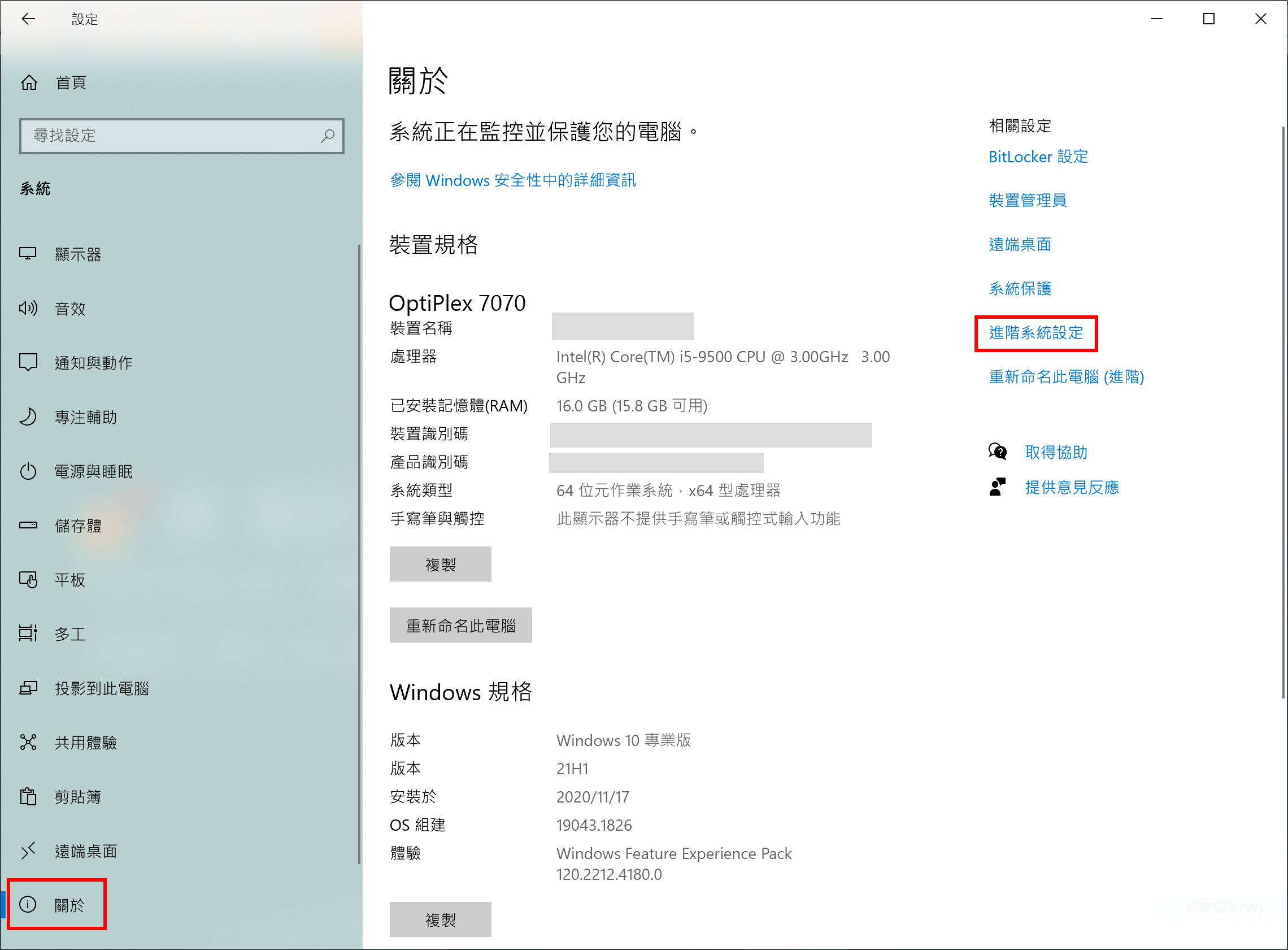
Task: Minimize the Settings window
Action: [x=1157, y=19]
